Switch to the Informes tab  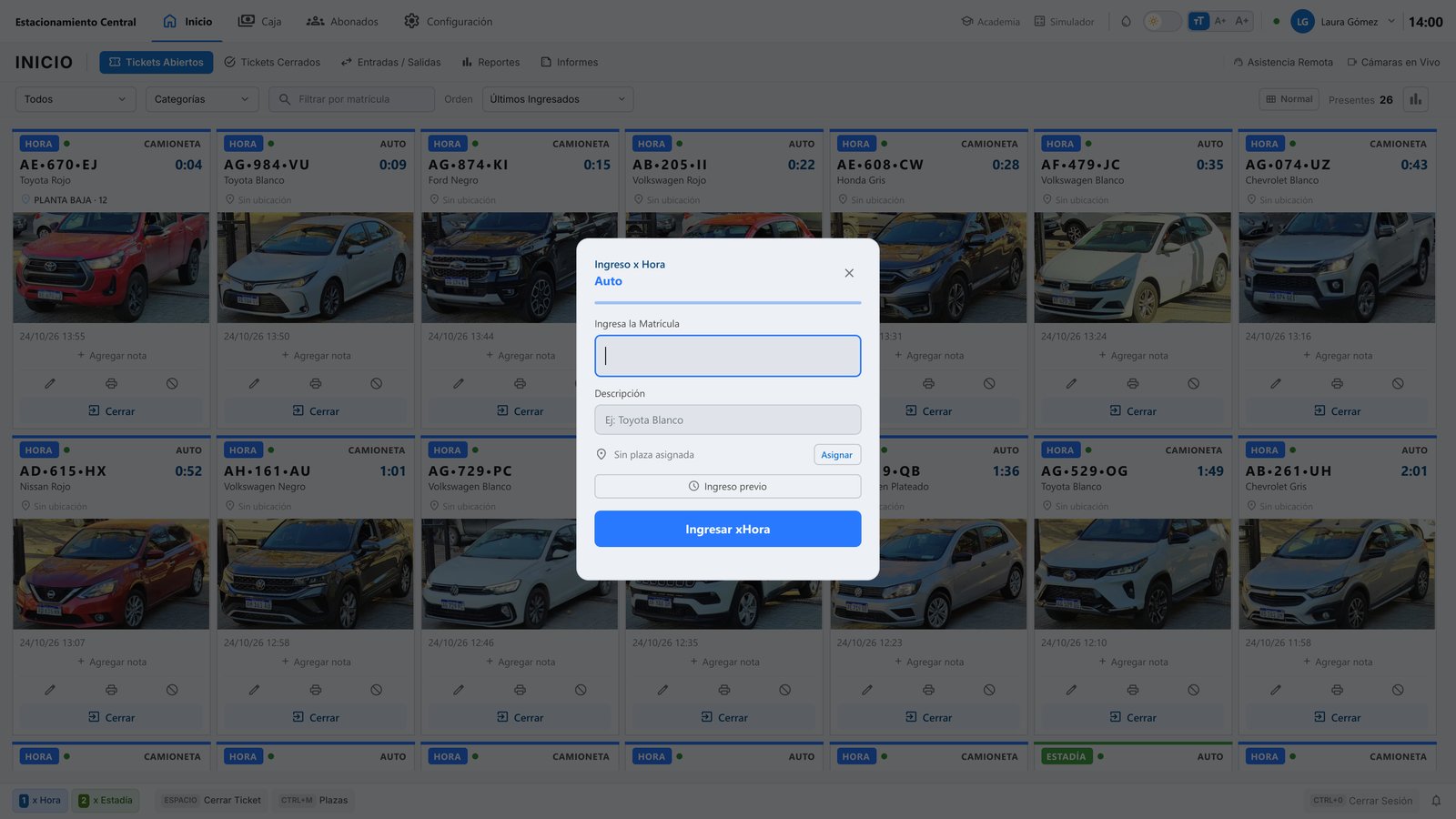click(570, 62)
